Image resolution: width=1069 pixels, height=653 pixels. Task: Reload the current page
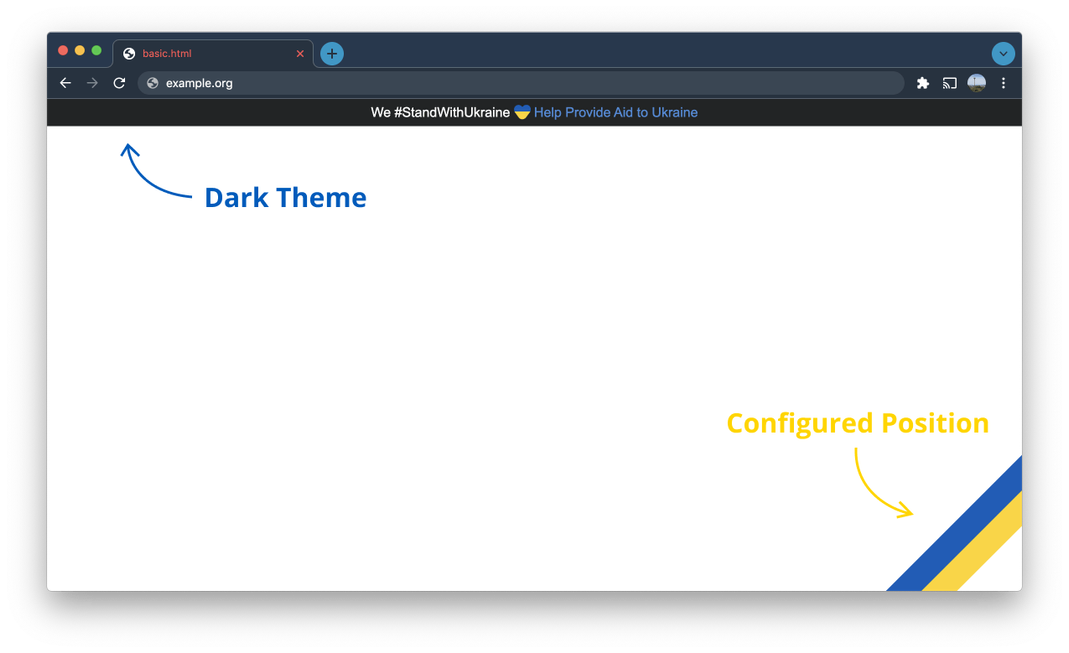click(119, 83)
